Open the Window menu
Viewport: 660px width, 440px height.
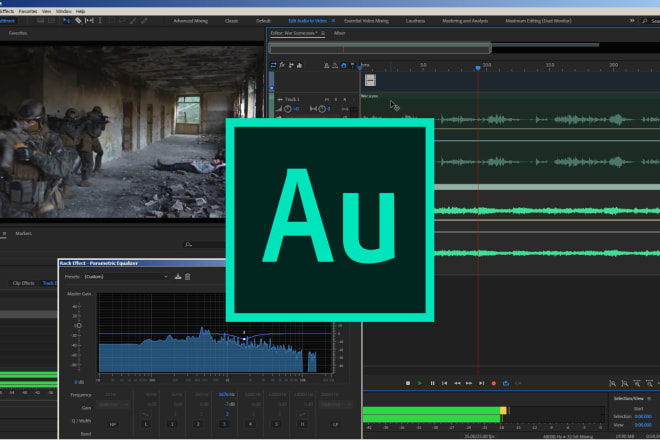64,11
